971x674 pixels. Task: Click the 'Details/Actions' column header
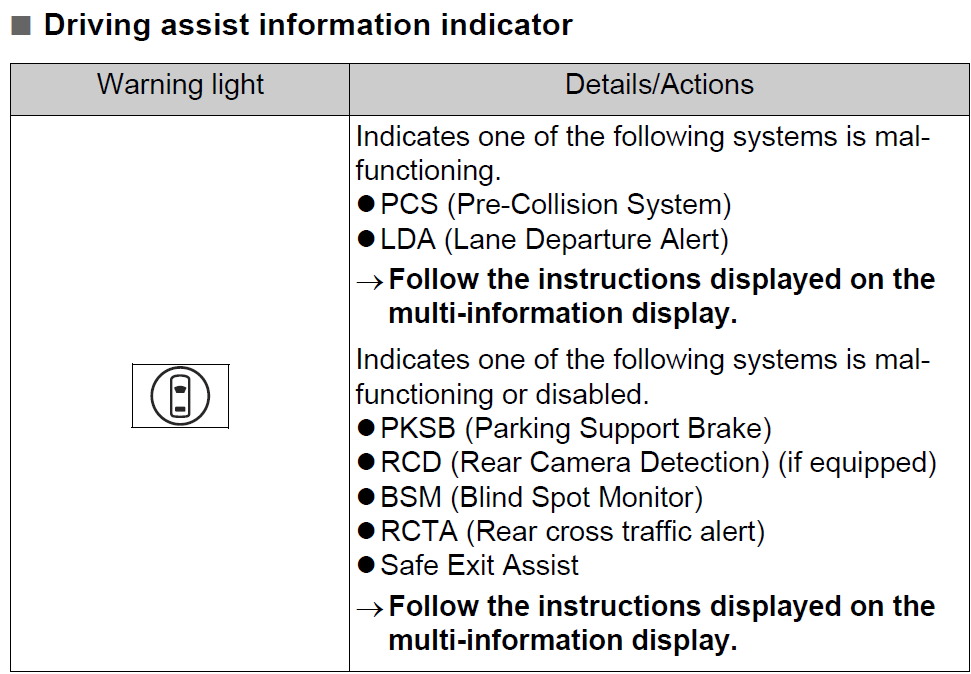(x=660, y=84)
